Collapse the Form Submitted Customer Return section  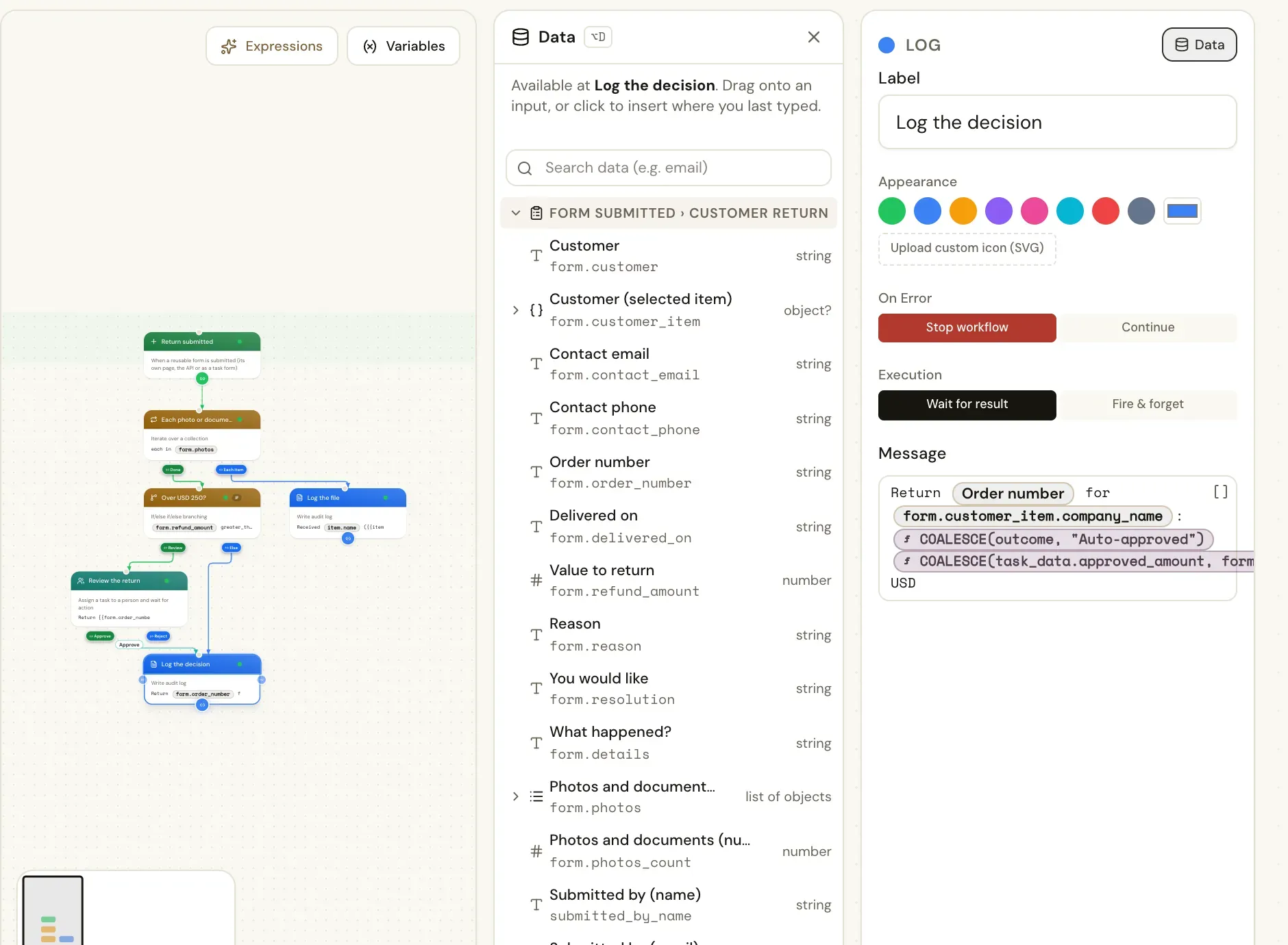pos(516,213)
